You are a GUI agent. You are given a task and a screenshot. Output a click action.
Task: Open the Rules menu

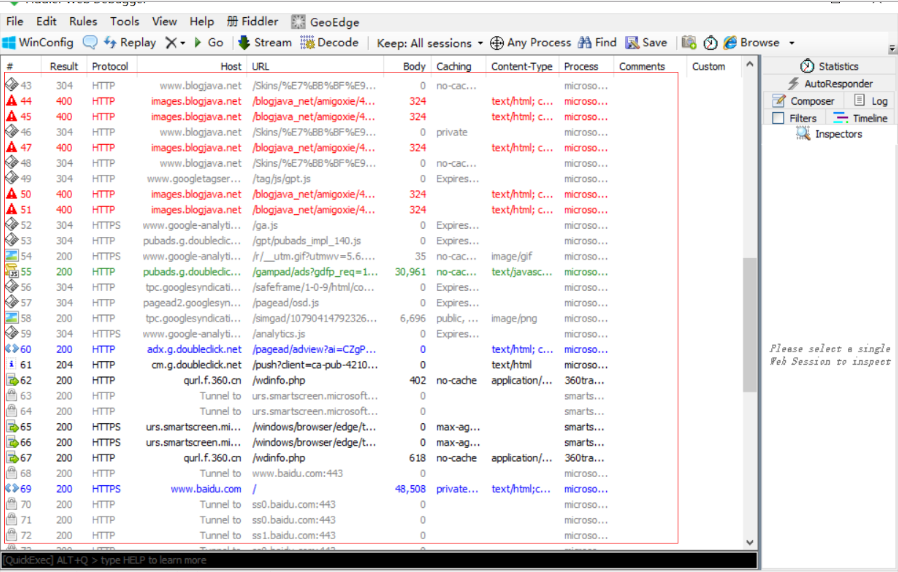pyautogui.click(x=83, y=22)
